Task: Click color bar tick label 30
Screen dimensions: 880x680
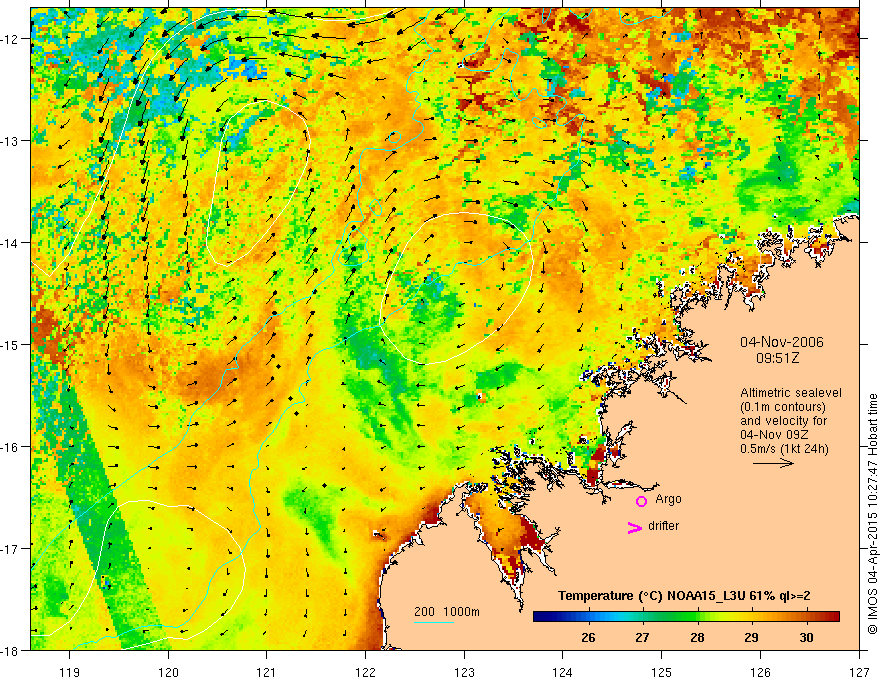Action: click(x=806, y=638)
